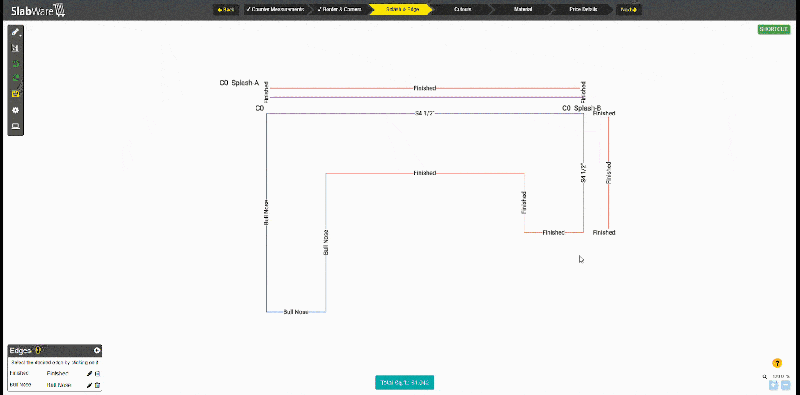Click the measurement tool icon below pencil
Viewport: 800px width, 395px height.
coord(15,47)
